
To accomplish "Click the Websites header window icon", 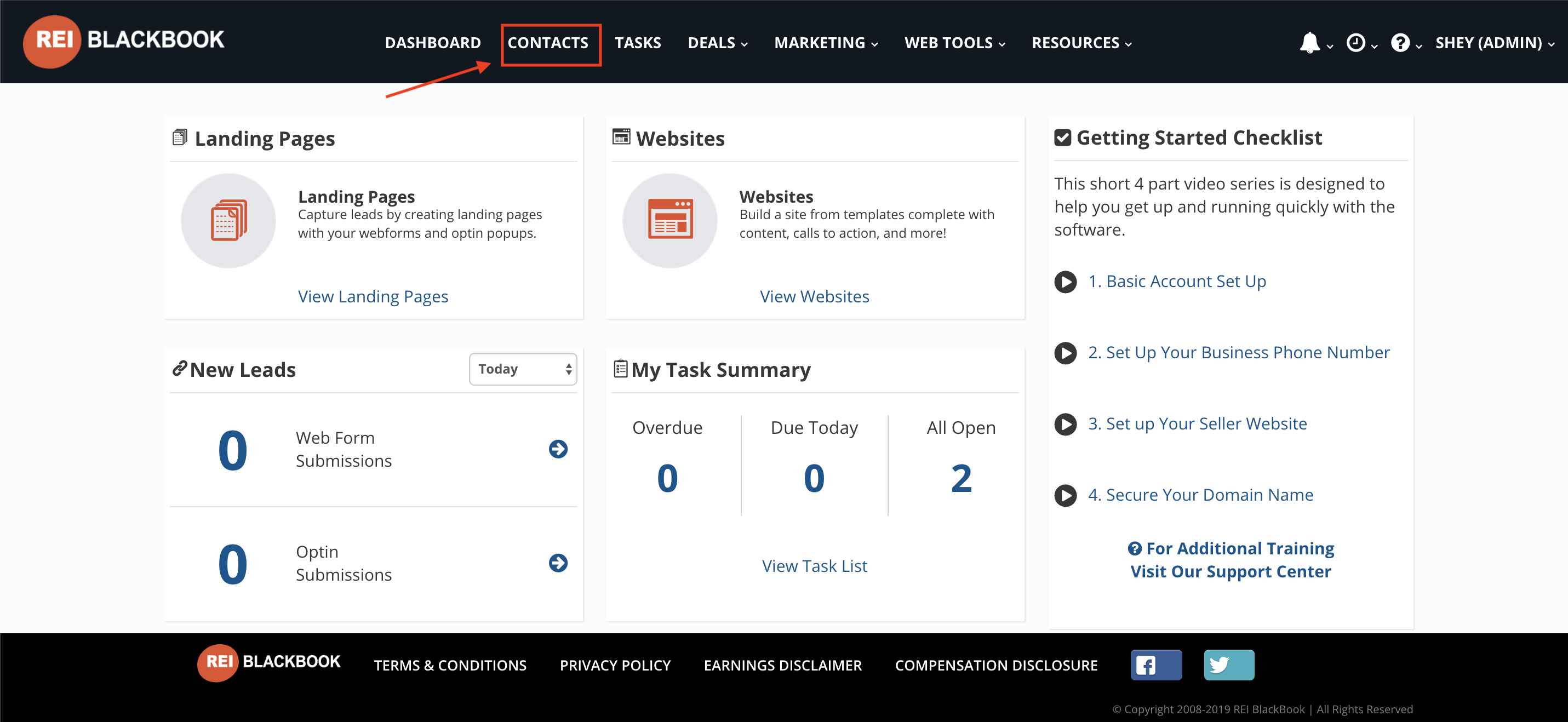I will [621, 137].
